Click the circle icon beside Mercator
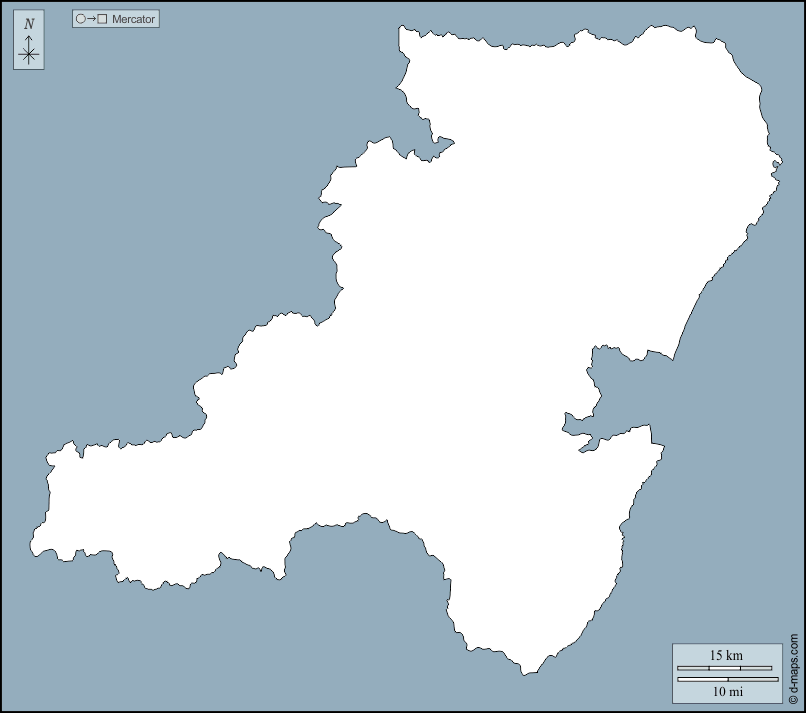 81,19
